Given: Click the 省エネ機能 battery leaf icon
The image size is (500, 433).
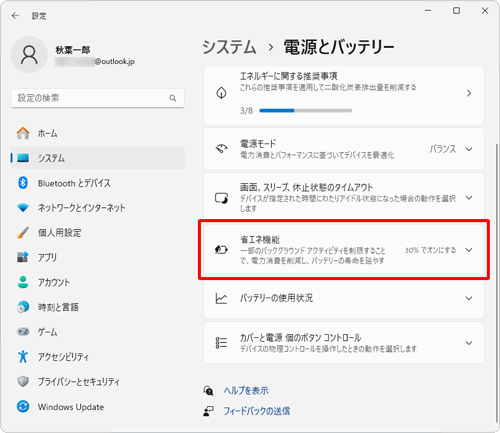Looking at the screenshot, I should click(x=221, y=249).
